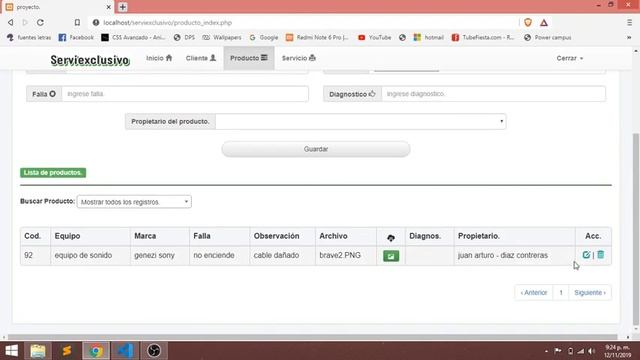Go to Inicio nav item
The image size is (640, 360).
coord(159,58)
